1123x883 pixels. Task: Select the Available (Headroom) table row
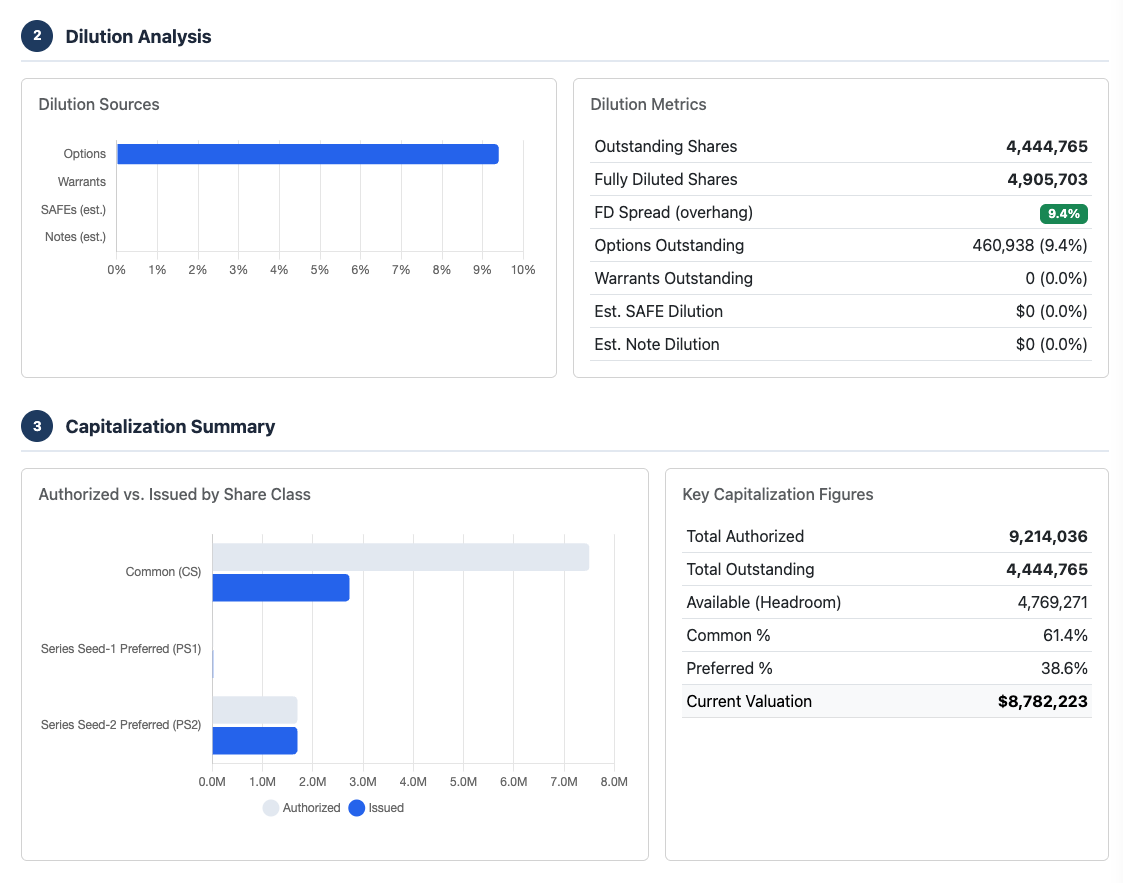point(886,602)
